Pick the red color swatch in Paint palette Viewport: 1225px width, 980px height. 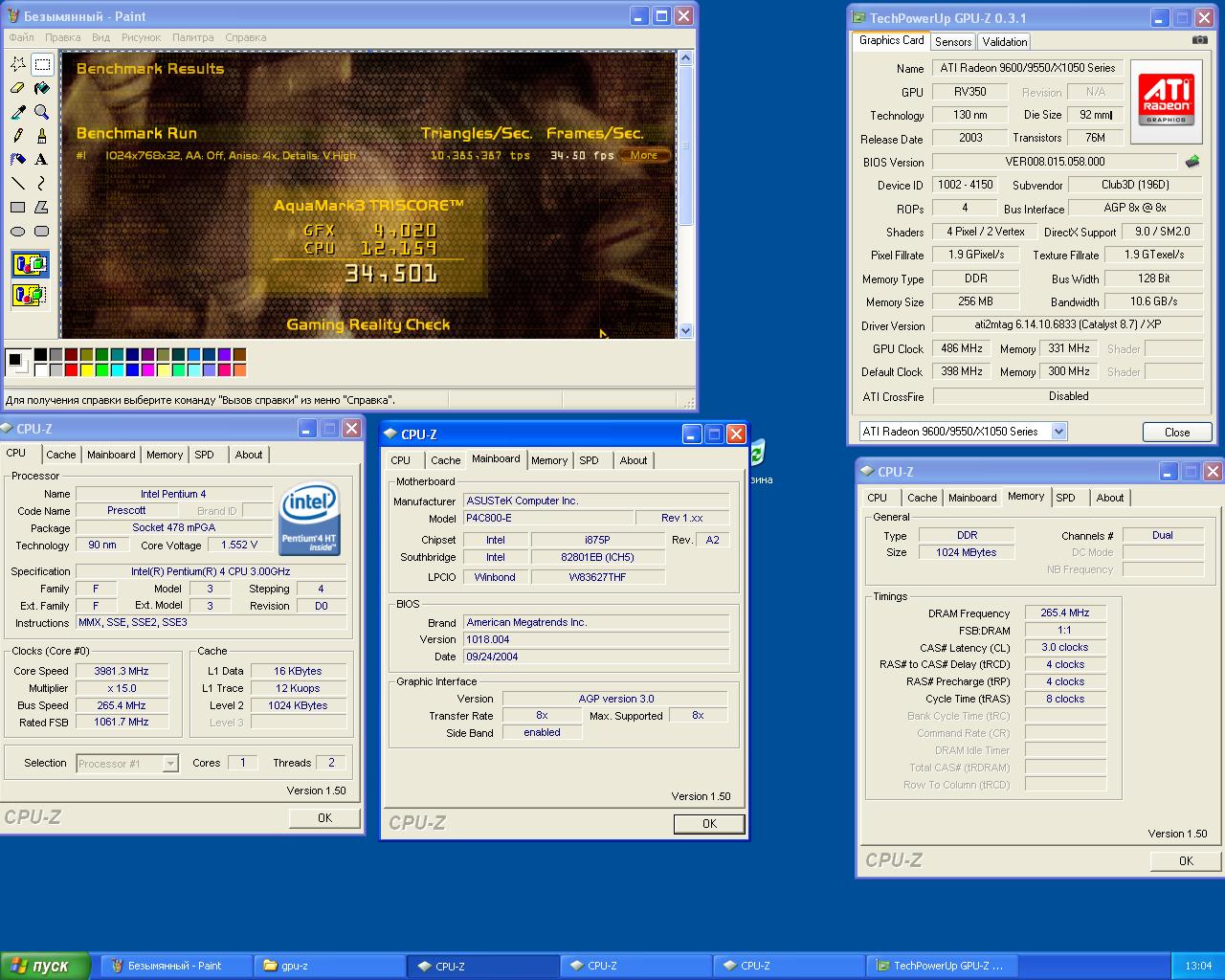tap(72, 370)
